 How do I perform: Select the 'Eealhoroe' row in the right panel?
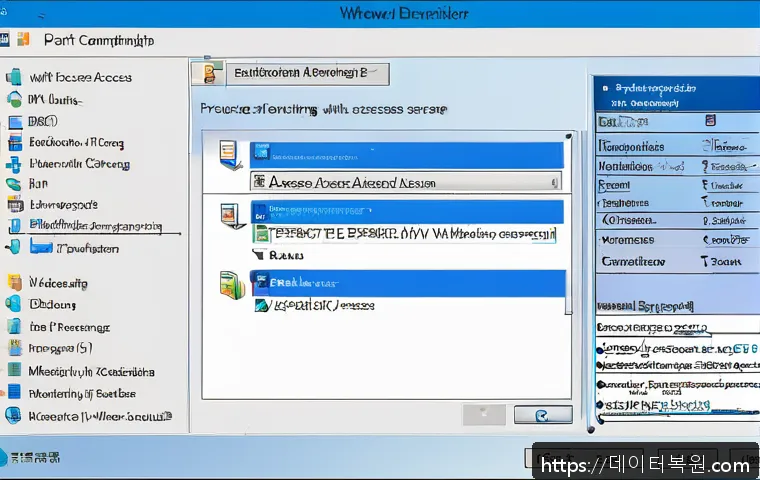pyautogui.click(x=677, y=203)
